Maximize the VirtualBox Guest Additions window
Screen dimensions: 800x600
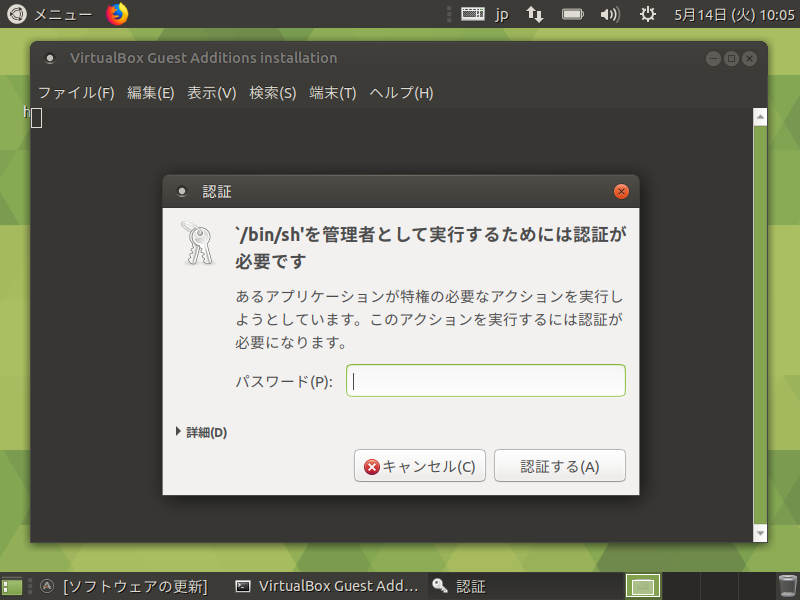point(731,59)
